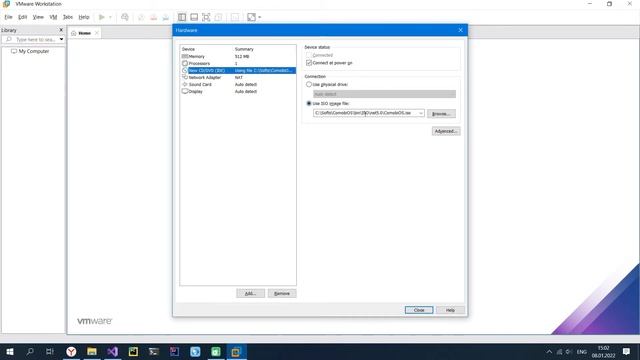Click the Summary column header
The height and width of the screenshot is (360, 640).
[x=244, y=49]
